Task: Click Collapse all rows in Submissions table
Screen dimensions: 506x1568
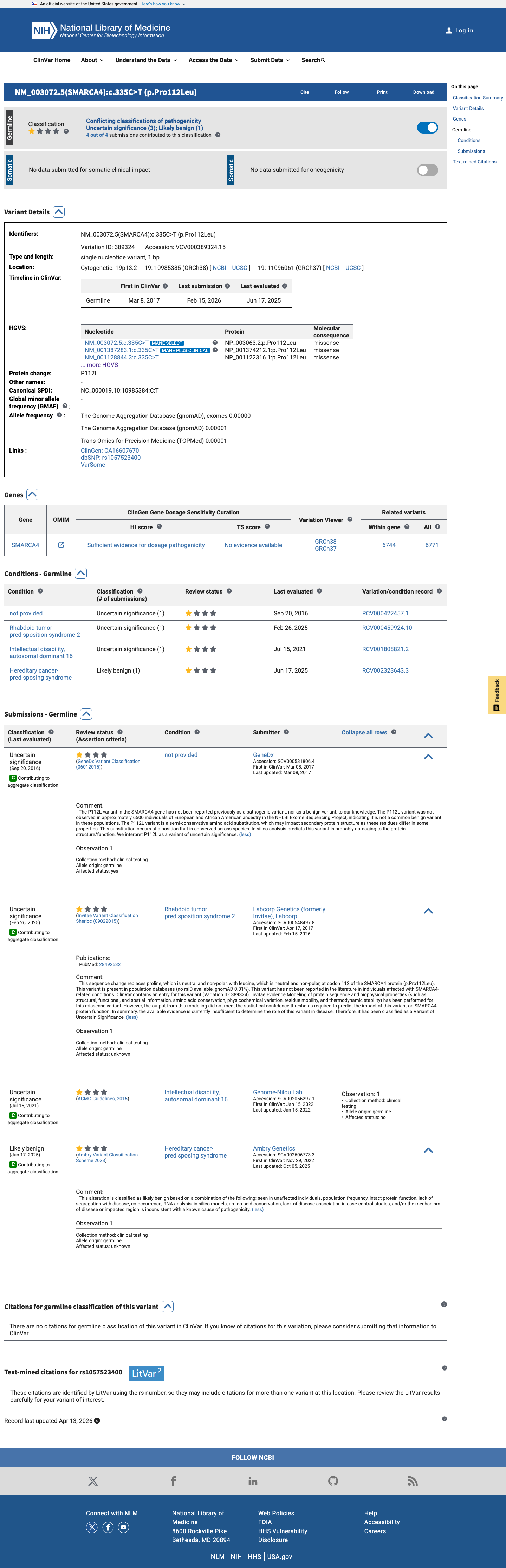Action: (364, 732)
